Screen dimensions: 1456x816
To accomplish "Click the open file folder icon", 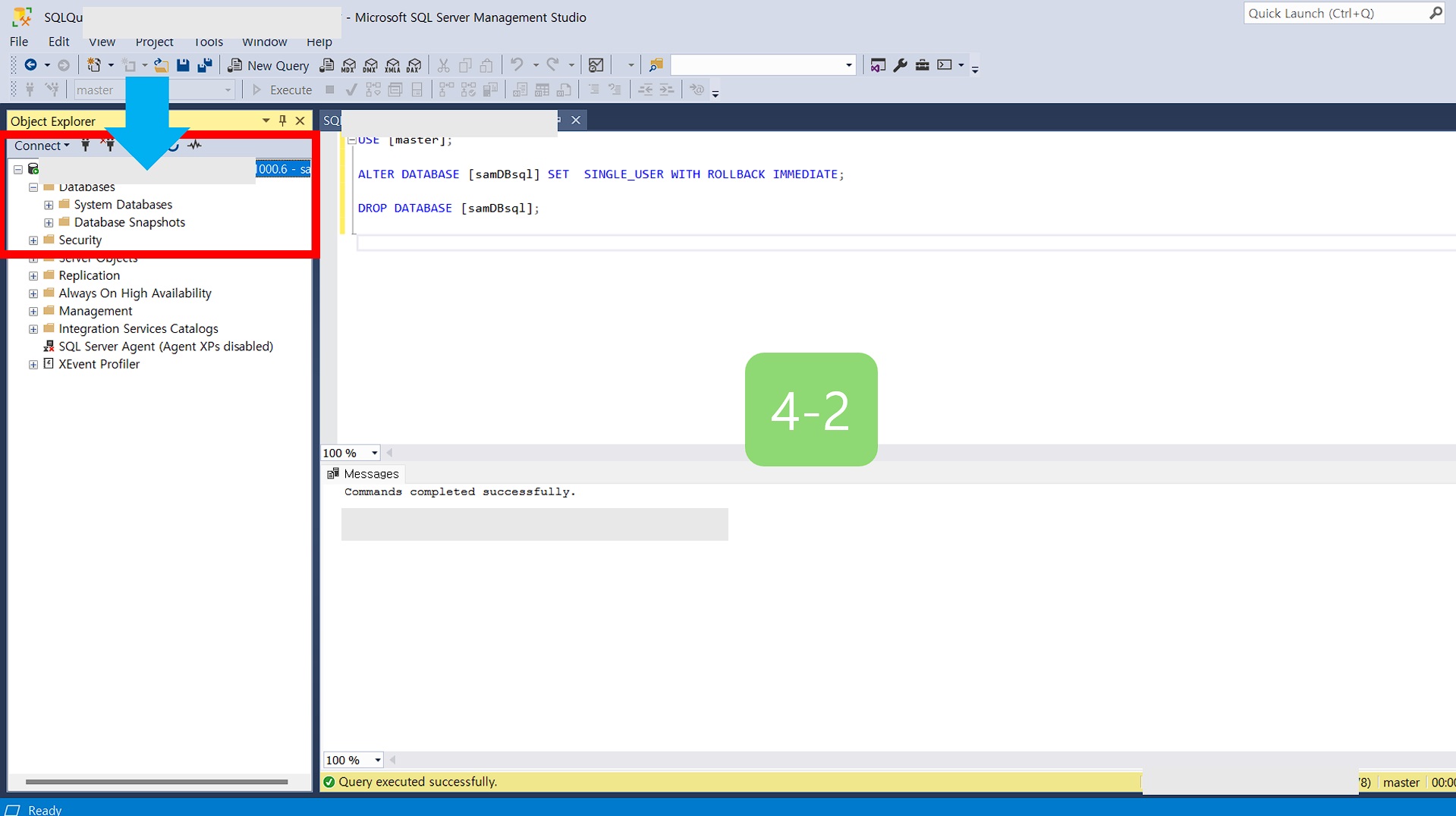I will coord(161,65).
